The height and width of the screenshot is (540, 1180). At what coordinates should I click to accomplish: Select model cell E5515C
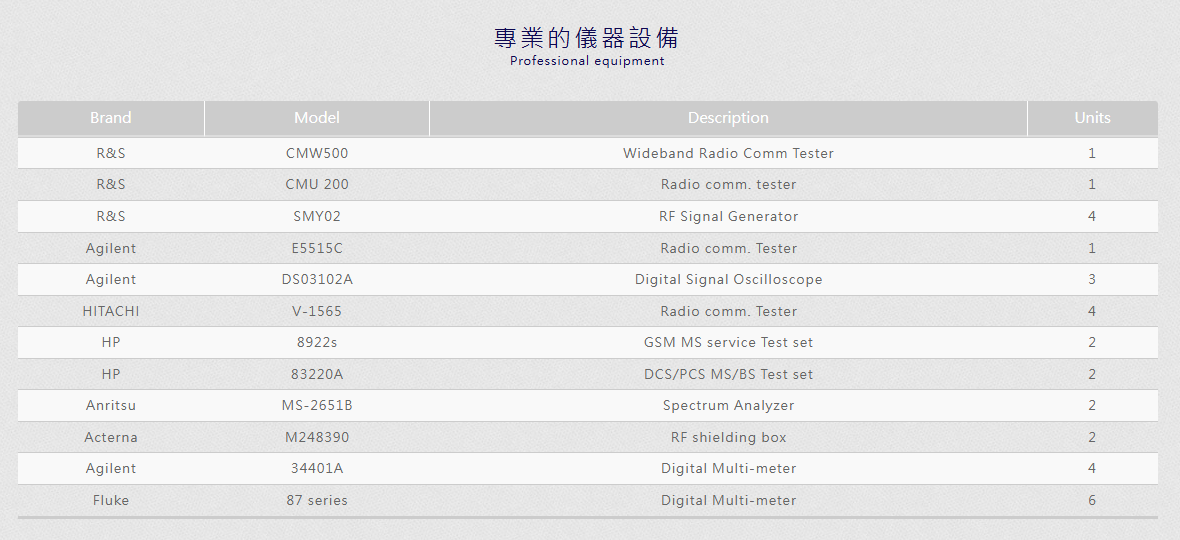point(317,248)
